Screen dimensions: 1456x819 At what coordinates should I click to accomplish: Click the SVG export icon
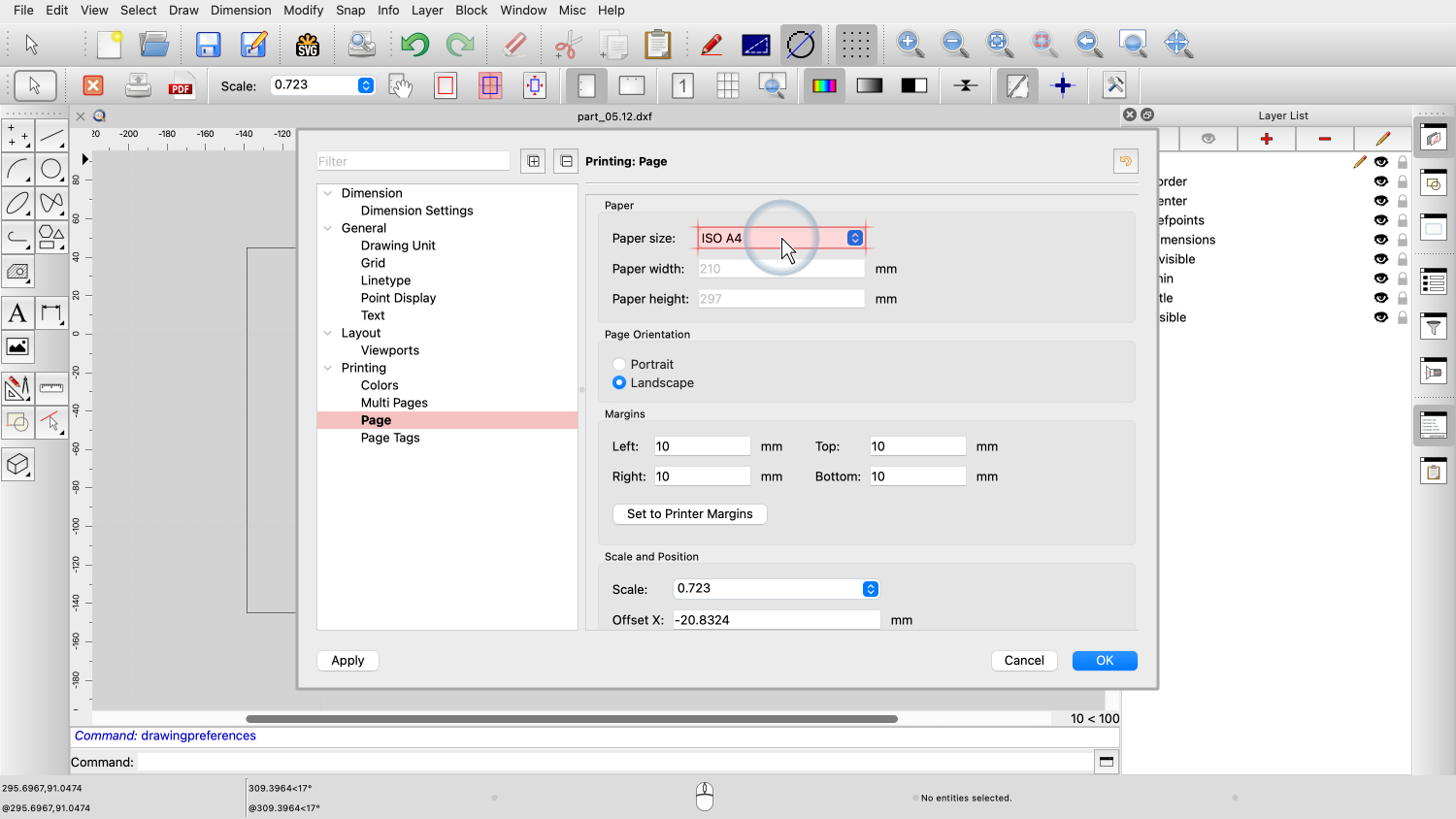(308, 45)
